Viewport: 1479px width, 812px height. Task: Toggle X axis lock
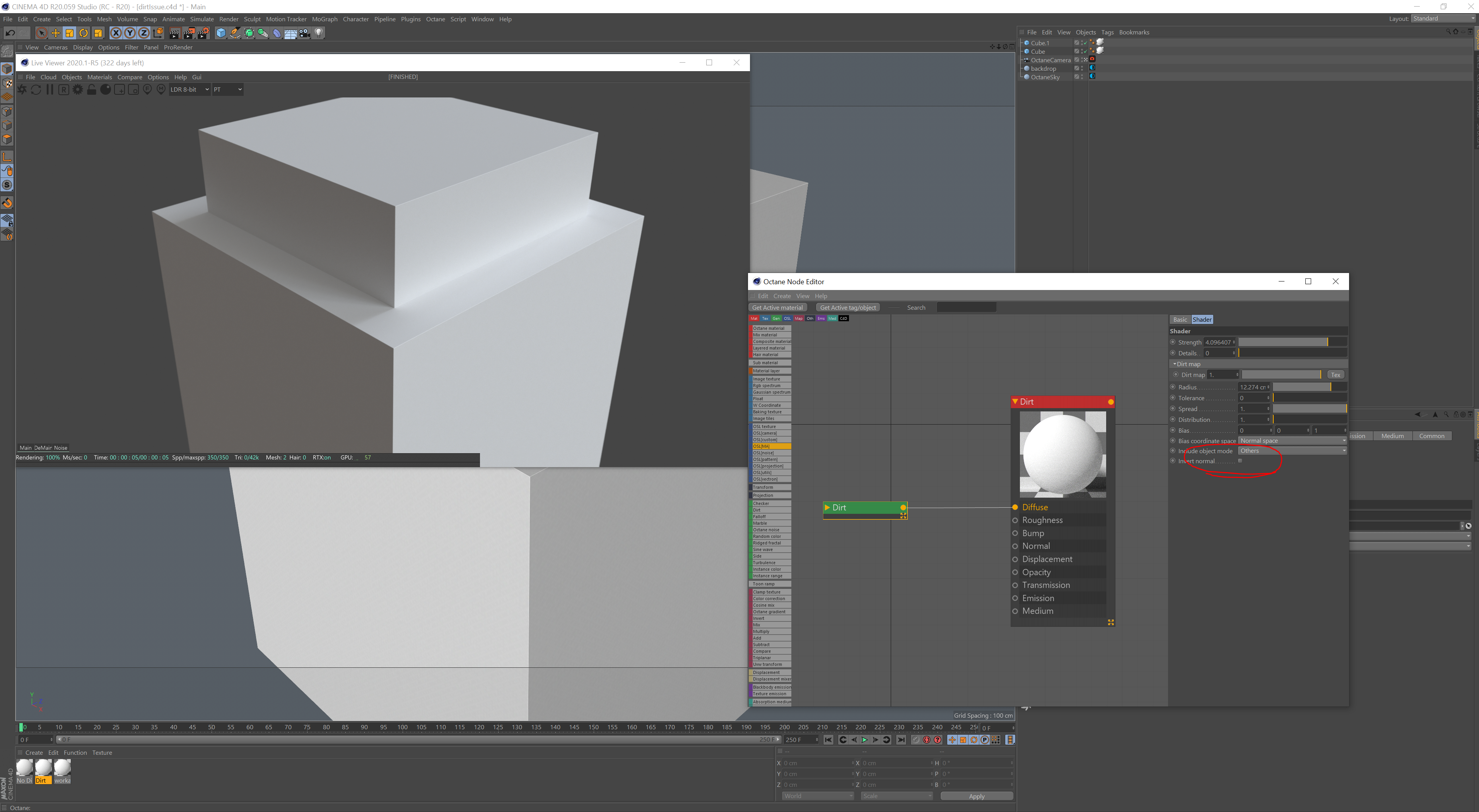[x=116, y=33]
